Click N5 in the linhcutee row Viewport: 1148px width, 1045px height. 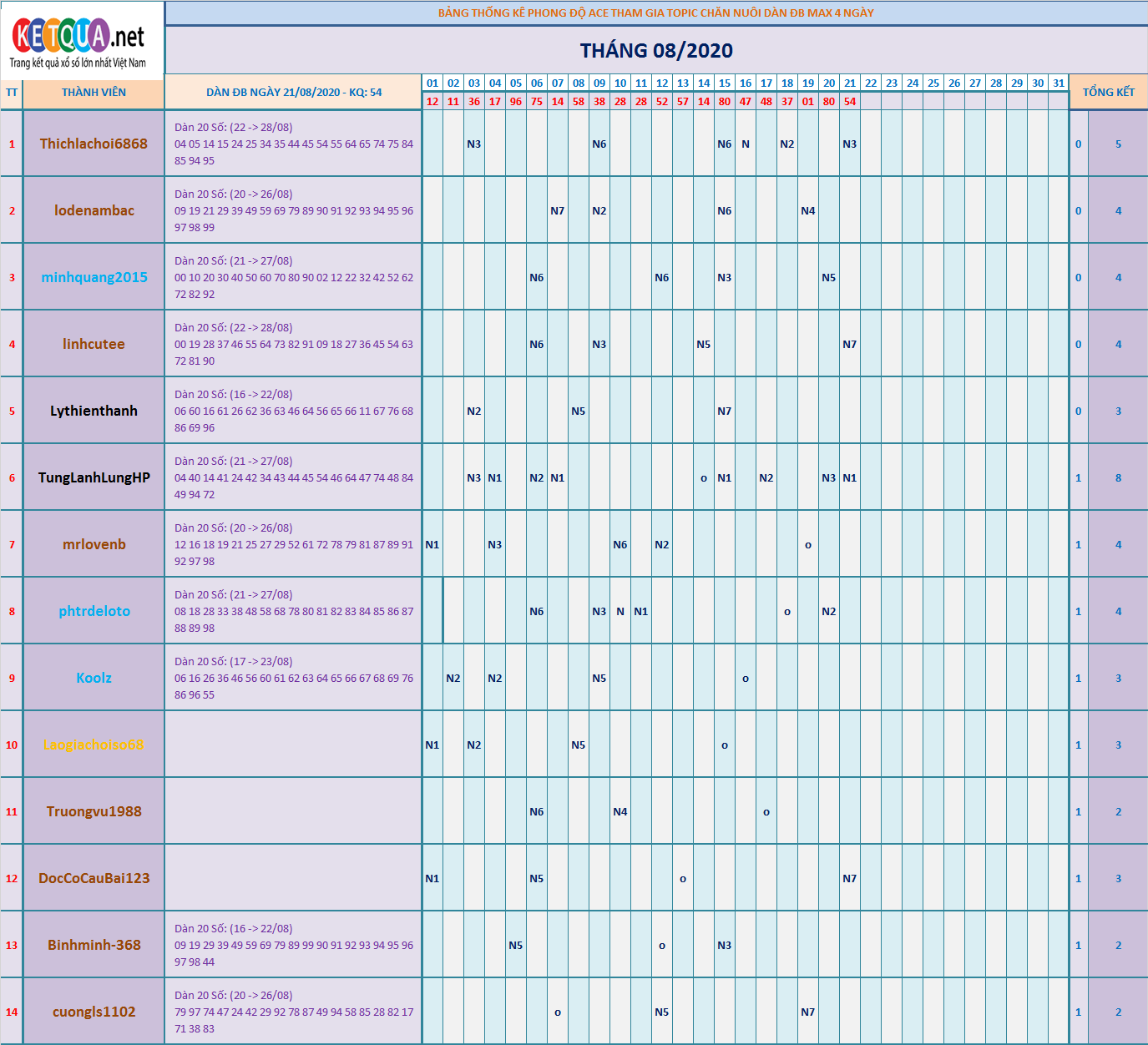click(704, 344)
